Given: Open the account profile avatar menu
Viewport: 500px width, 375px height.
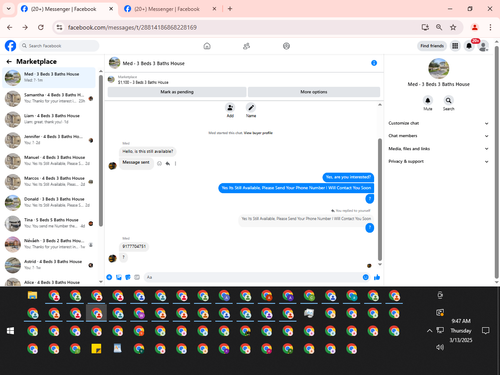Looking at the screenshot, I should point(483,46).
